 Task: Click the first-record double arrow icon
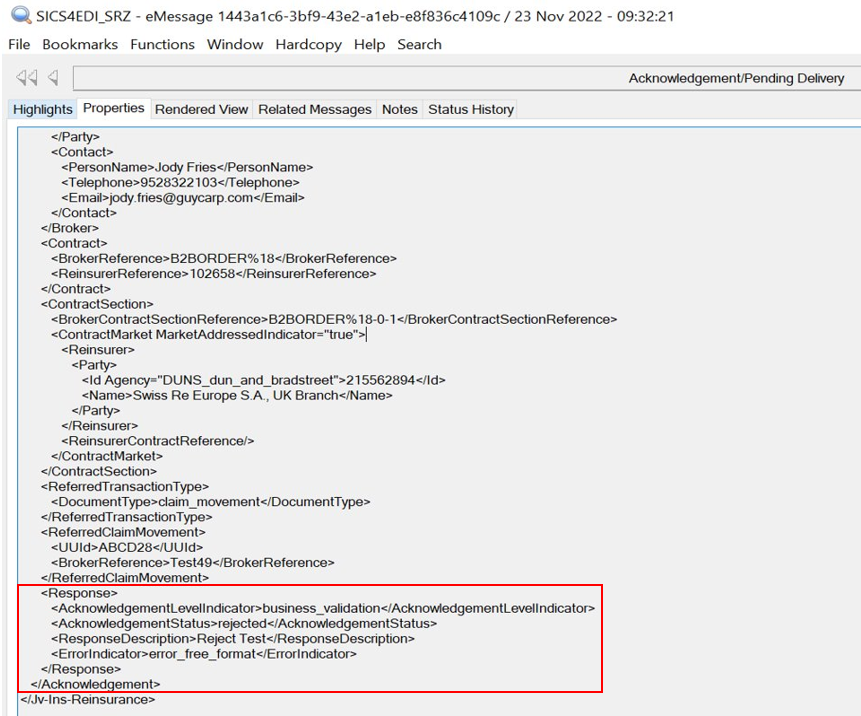coord(26,78)
